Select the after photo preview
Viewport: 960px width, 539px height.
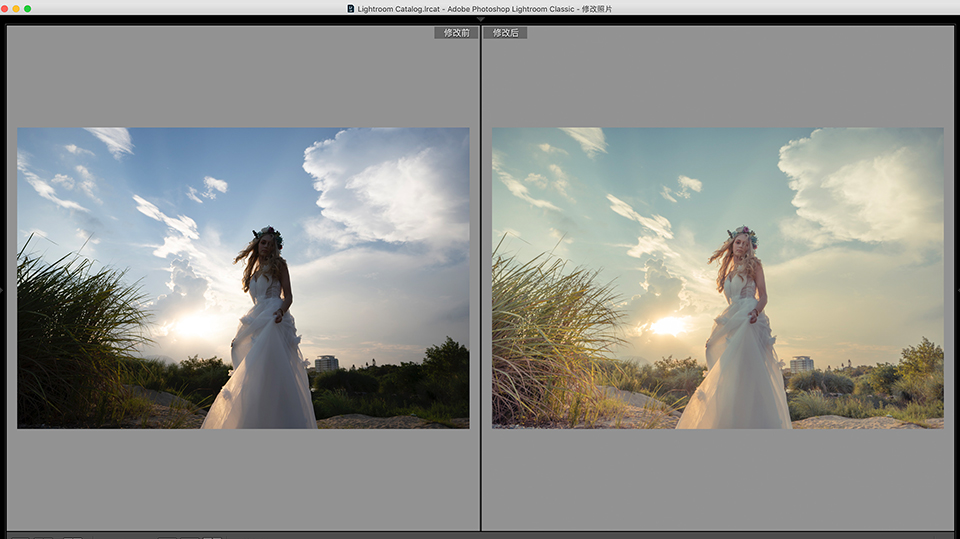pos(718,278)
